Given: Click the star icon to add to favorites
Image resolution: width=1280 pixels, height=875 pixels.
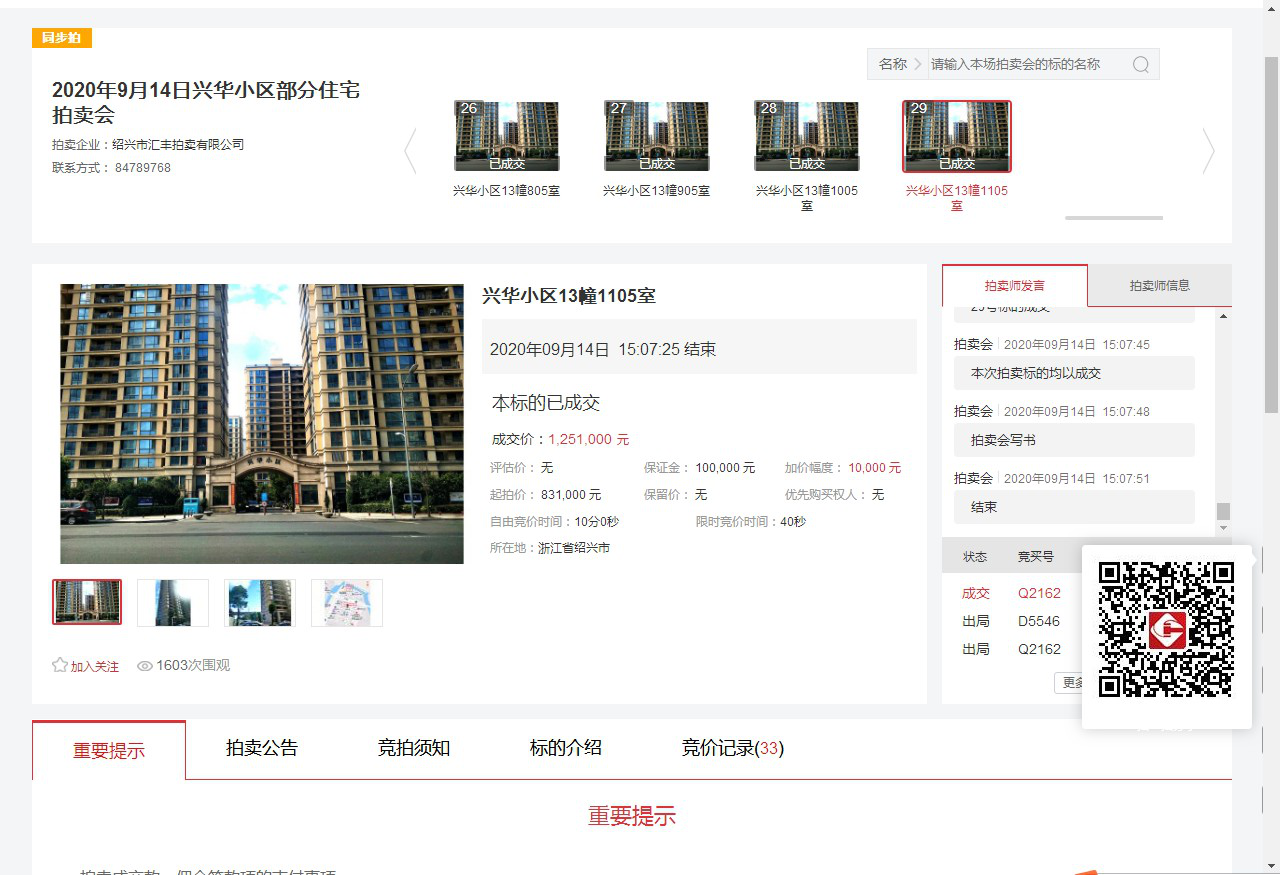Looking at the screenshot, I should pyautogui.click(x=60, y=665).
